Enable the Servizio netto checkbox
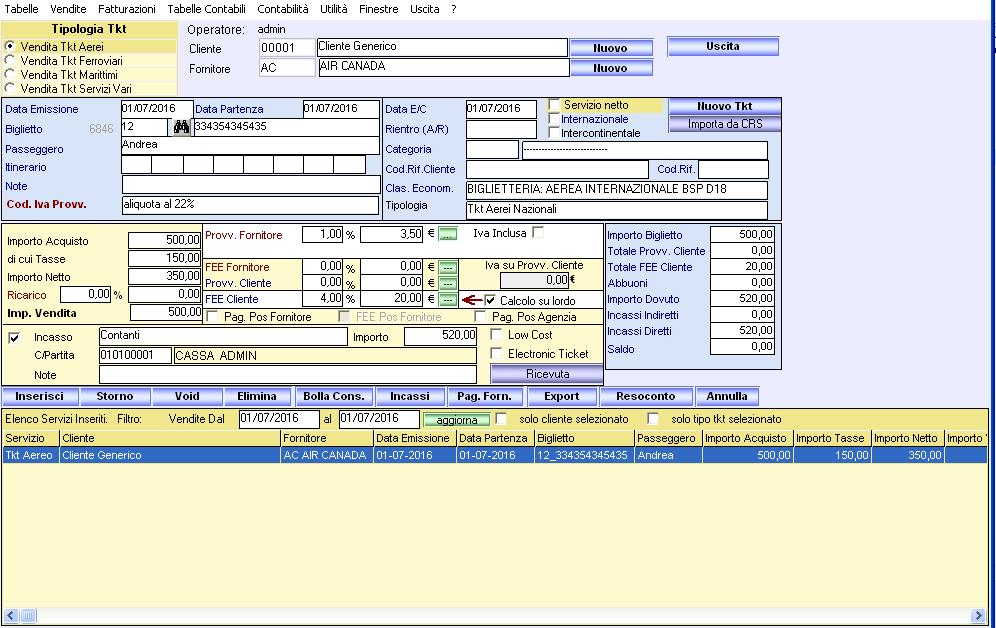 click(x=554, y=105)
